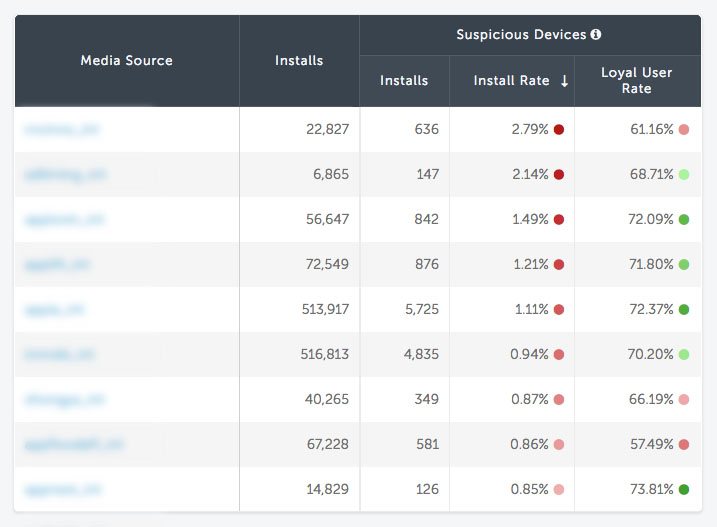Screen dimensions: 717x527
Task: Click the Suspicious Devices info icon
Action: (x=595, y=34)
